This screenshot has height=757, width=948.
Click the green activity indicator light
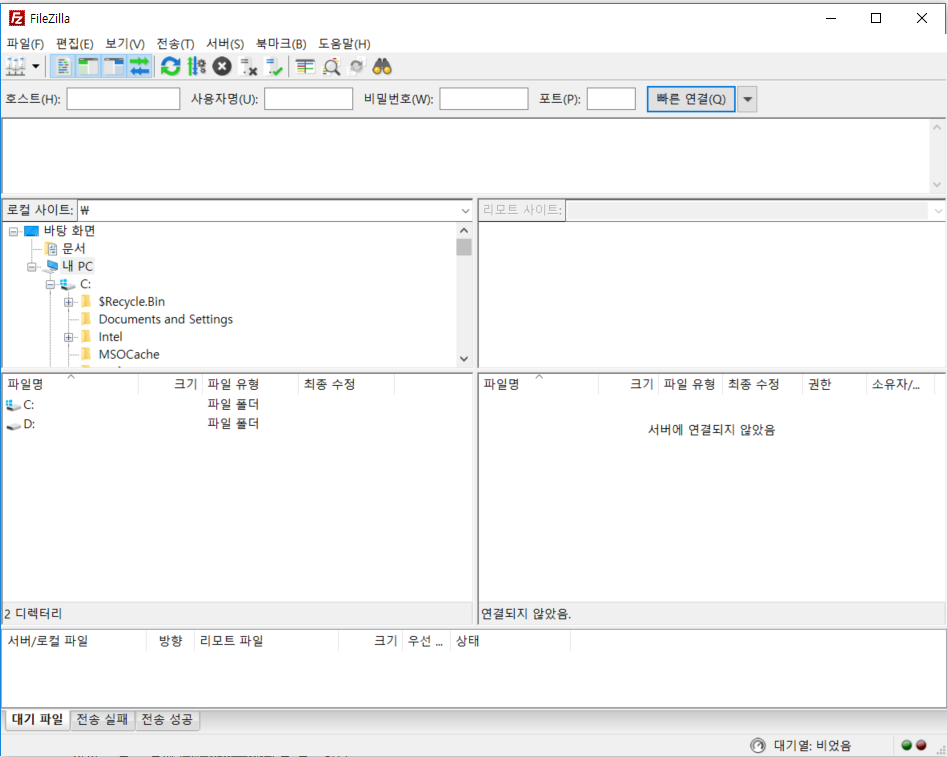click(x=906, y=746)
